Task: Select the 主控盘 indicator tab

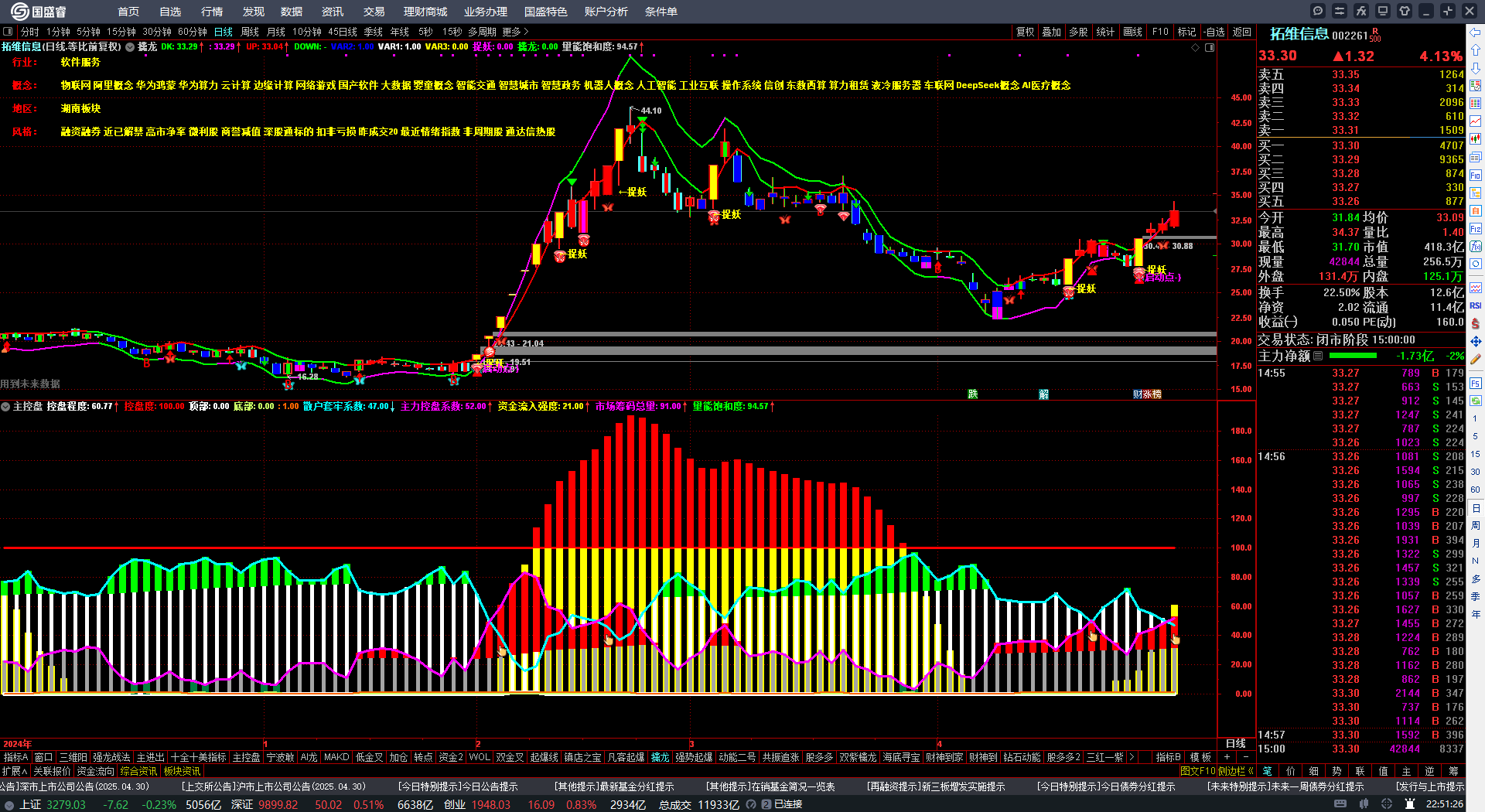Action: tap(246, 757)
